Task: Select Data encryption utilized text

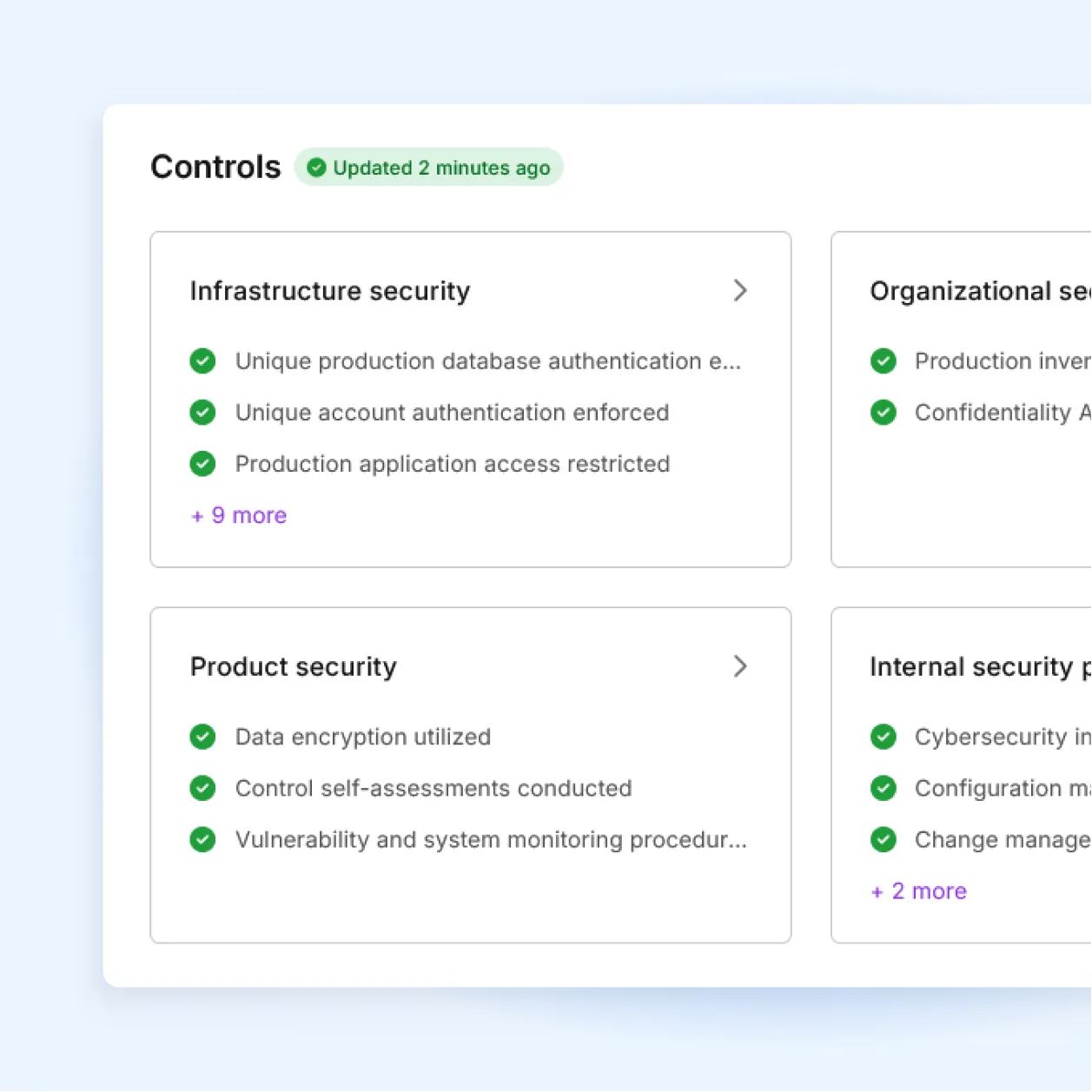Action: click(363, 737)
